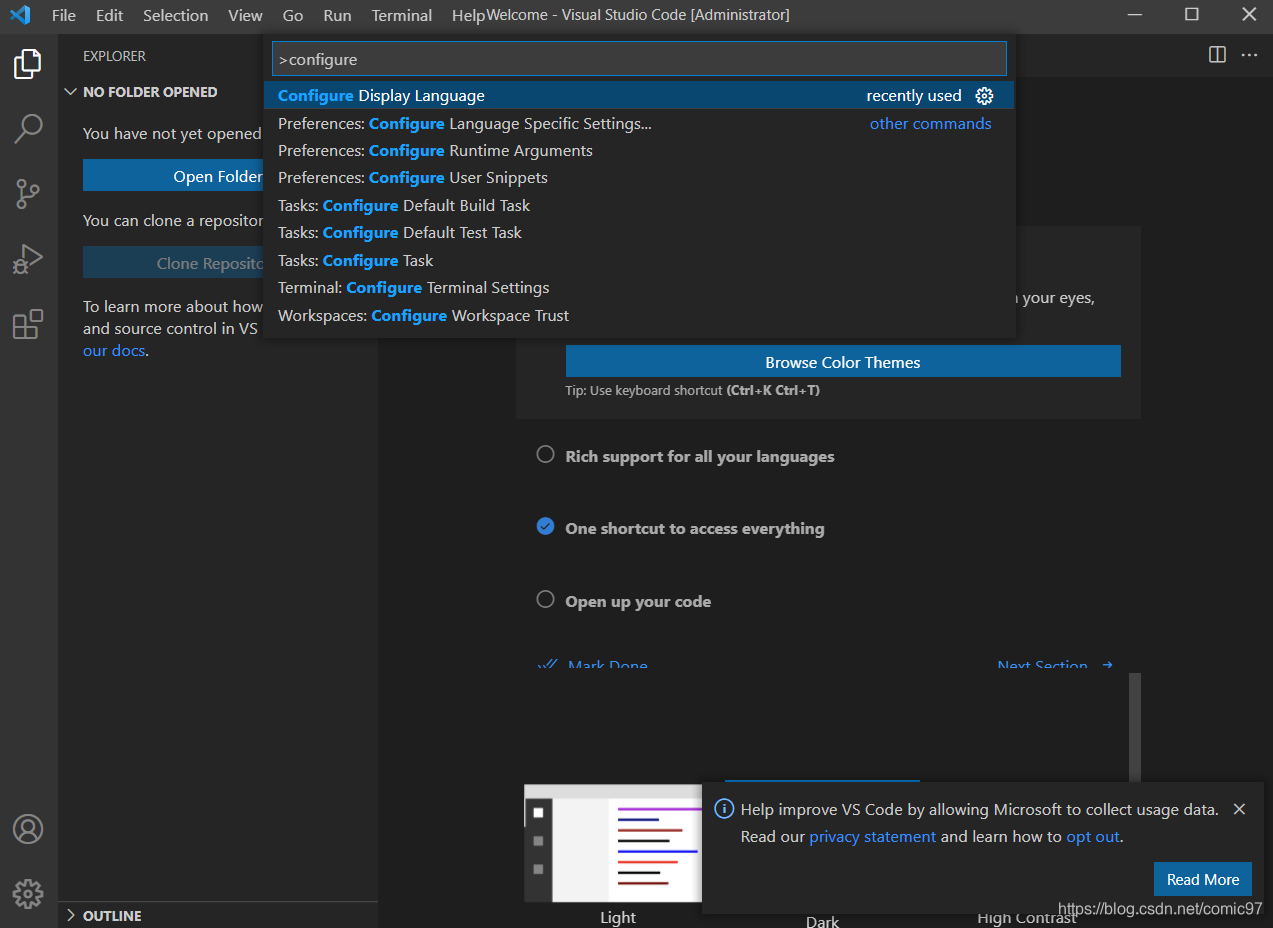Click the Open Folder button

173,176
